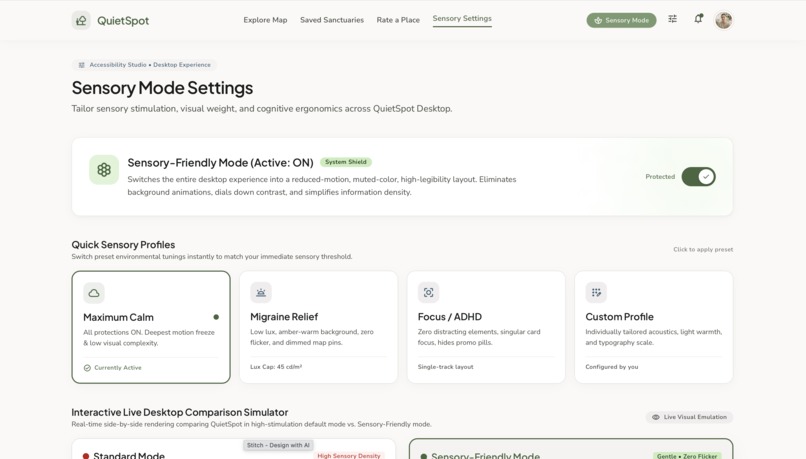
Task: Click the Quick Sensory Profiles heading
Action: tap(123, 245)
